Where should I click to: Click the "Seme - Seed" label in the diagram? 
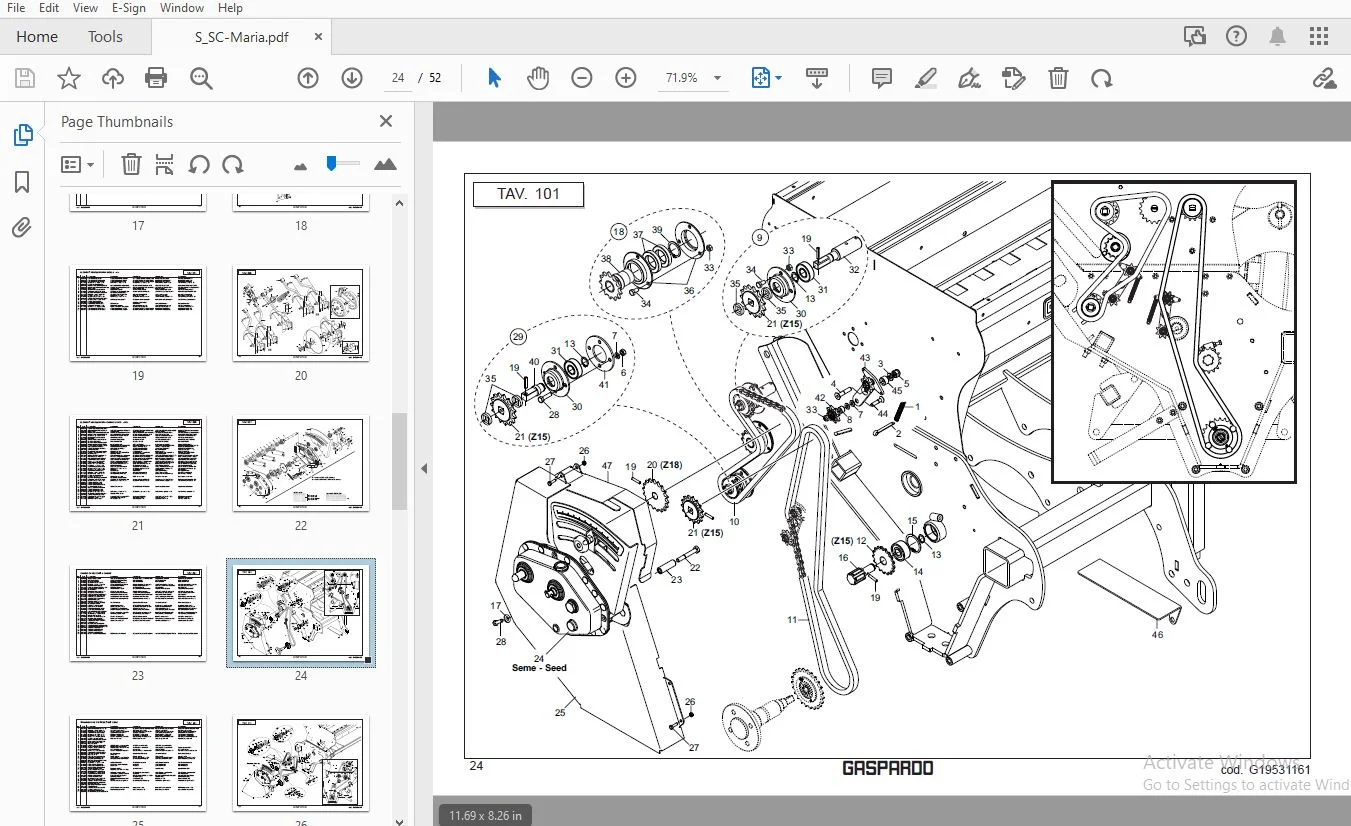click(x=539, y=668)
